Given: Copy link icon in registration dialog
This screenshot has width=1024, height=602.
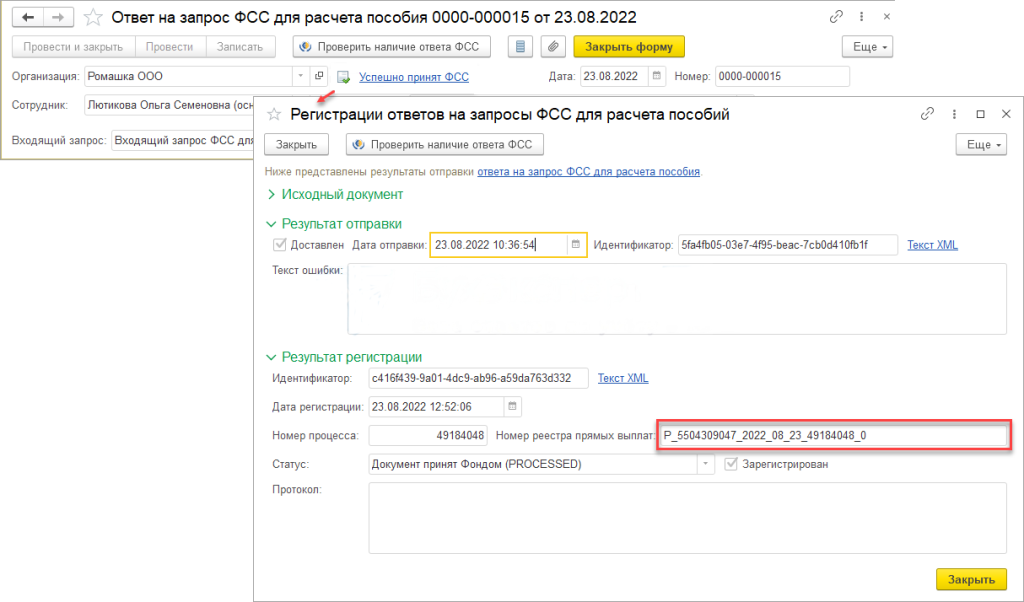Looking at the screenshot, I should point(927,114).
